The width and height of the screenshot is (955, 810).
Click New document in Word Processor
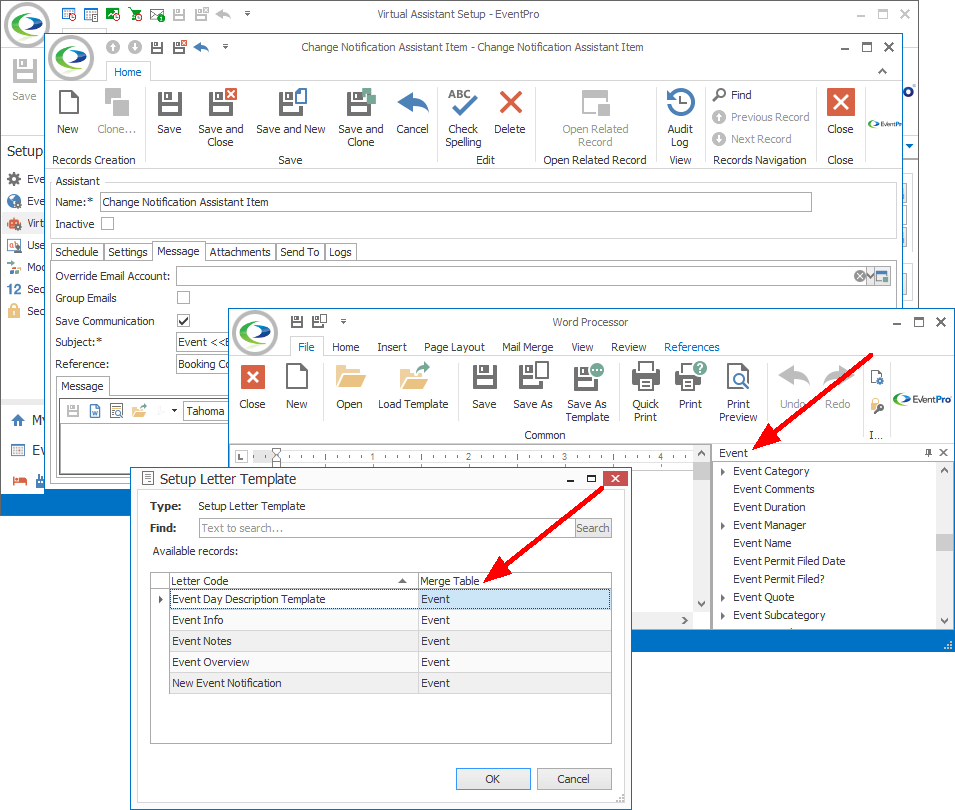click(297, 387)
